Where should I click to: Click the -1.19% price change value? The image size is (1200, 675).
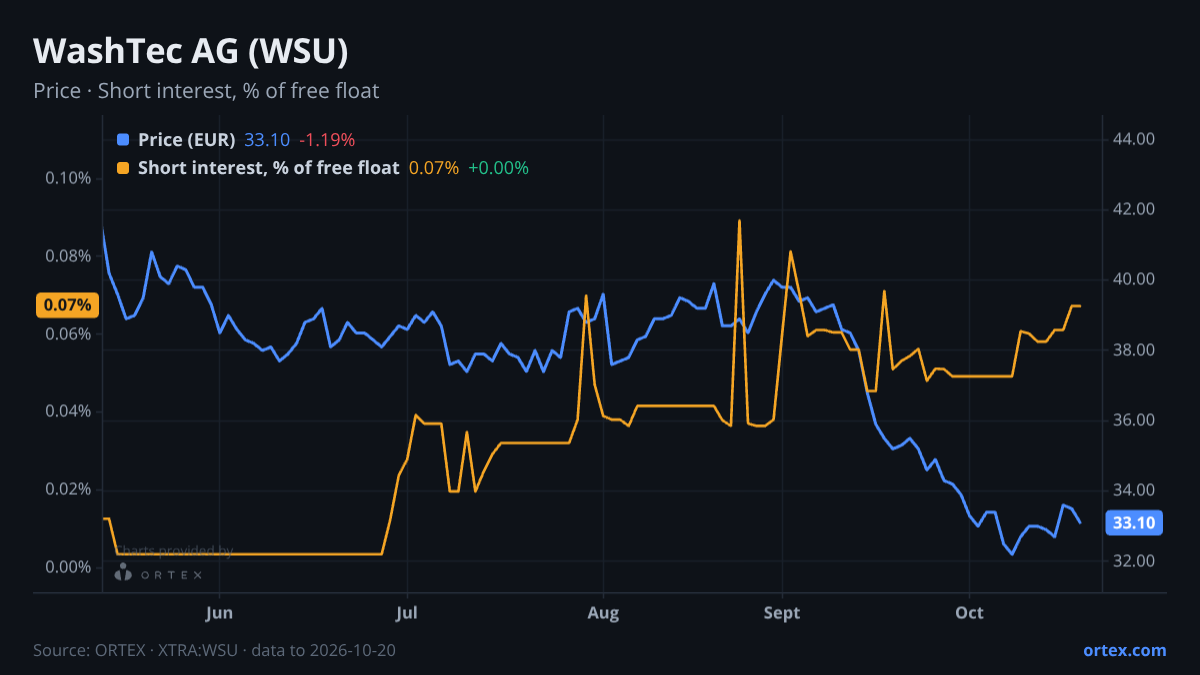click(x=327, y=140)
